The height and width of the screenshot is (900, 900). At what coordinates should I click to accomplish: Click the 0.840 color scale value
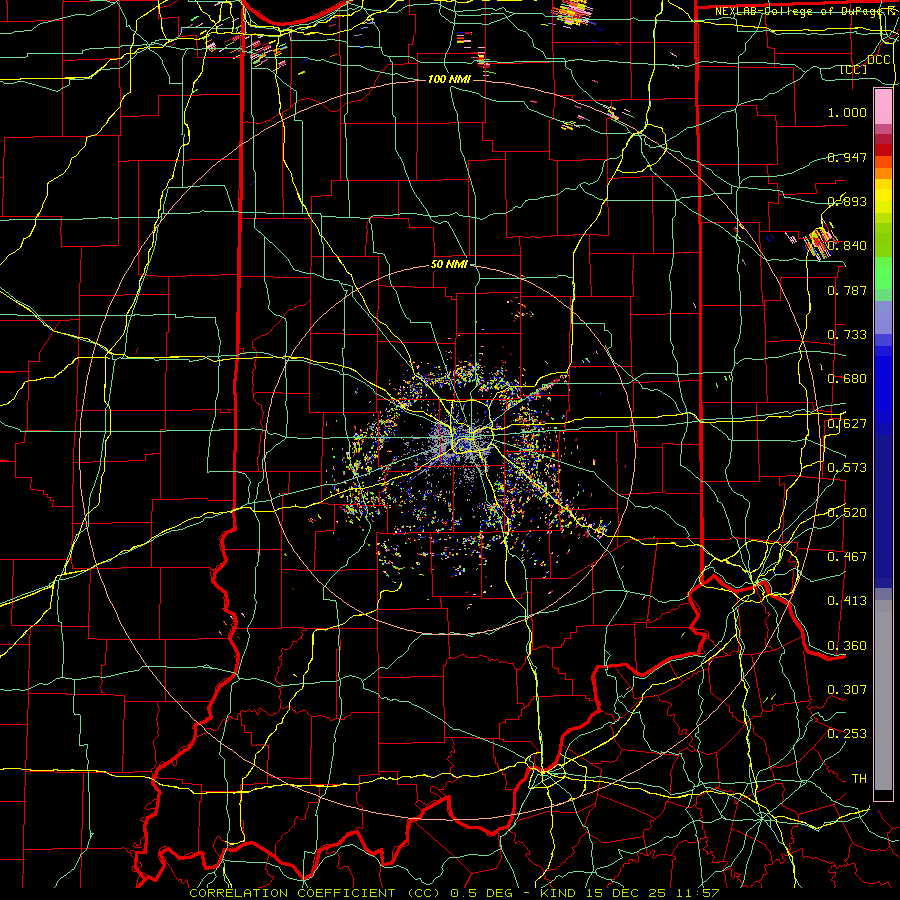pyautogui.click(x=849, y=246)
